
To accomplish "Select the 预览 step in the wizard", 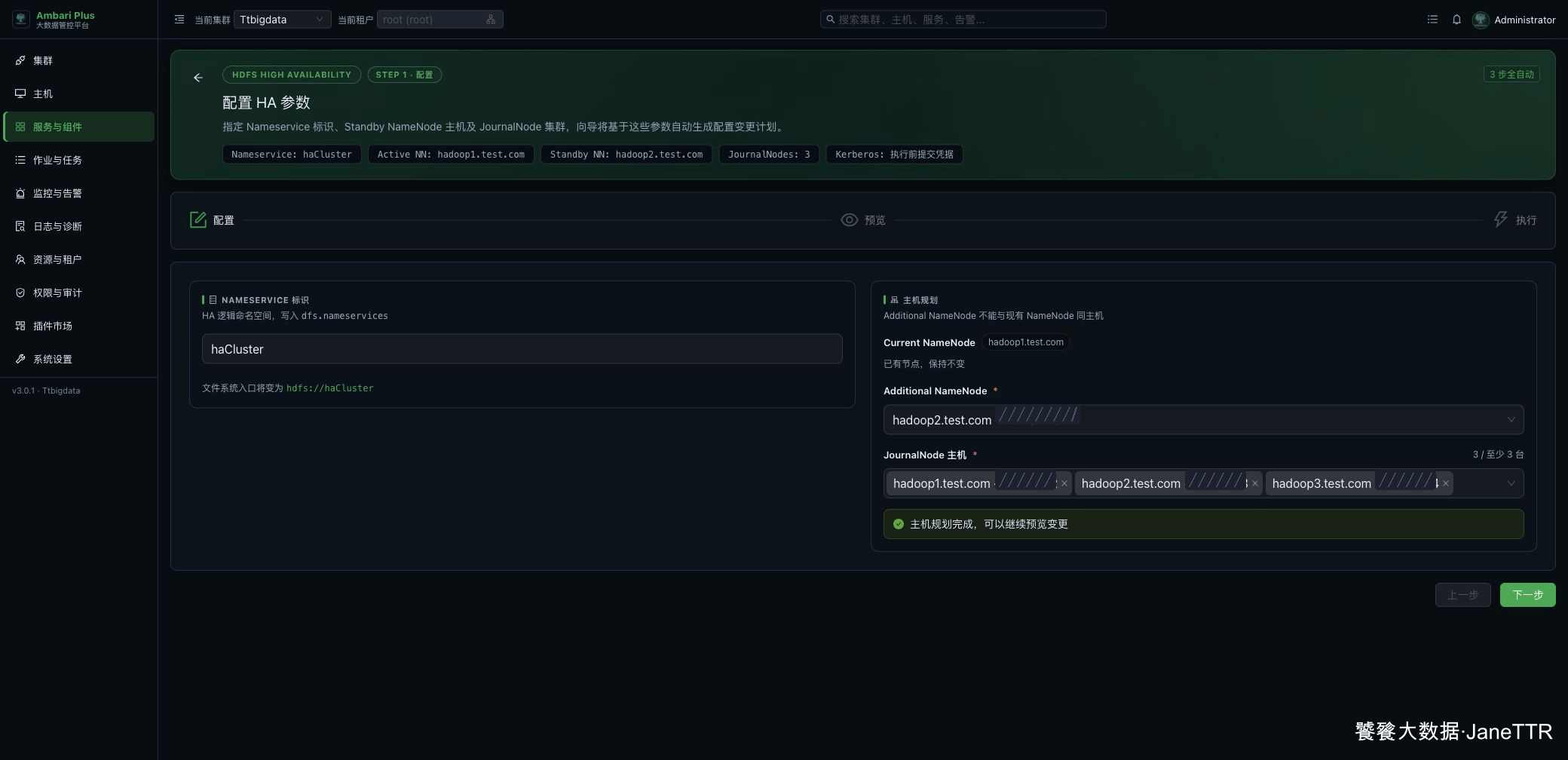I will coord(863,220).
